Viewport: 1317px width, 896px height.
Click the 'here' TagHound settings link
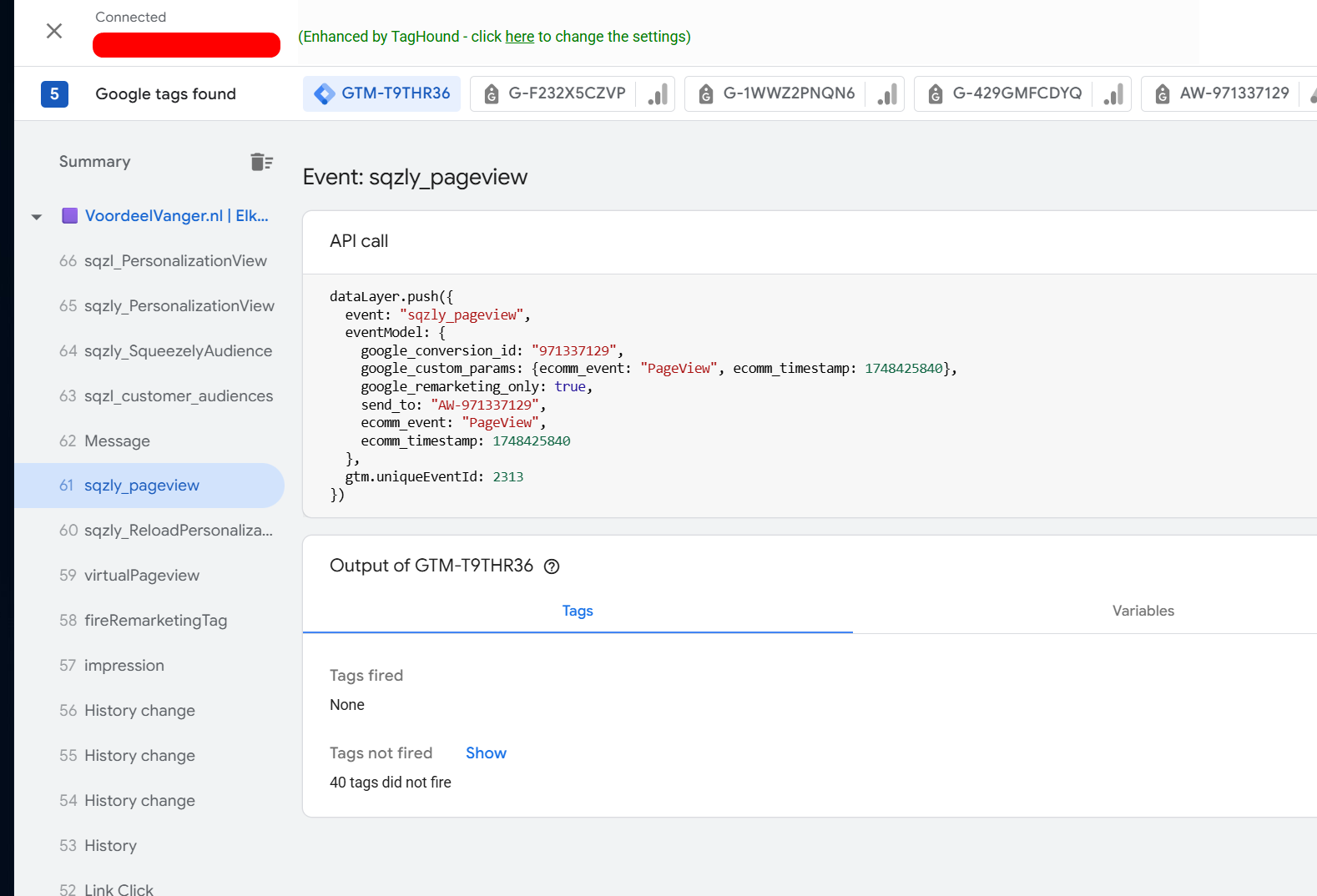(519, 37)
